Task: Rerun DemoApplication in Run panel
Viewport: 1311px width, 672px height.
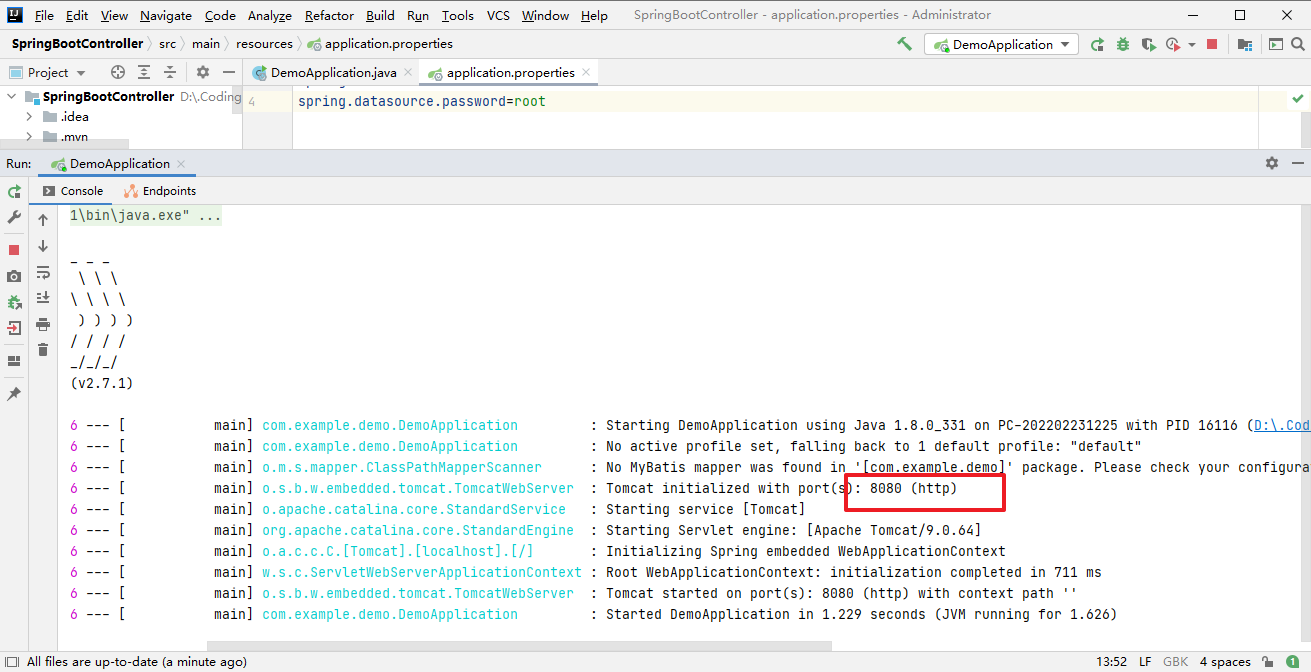Action: click(x=14, y=191)
